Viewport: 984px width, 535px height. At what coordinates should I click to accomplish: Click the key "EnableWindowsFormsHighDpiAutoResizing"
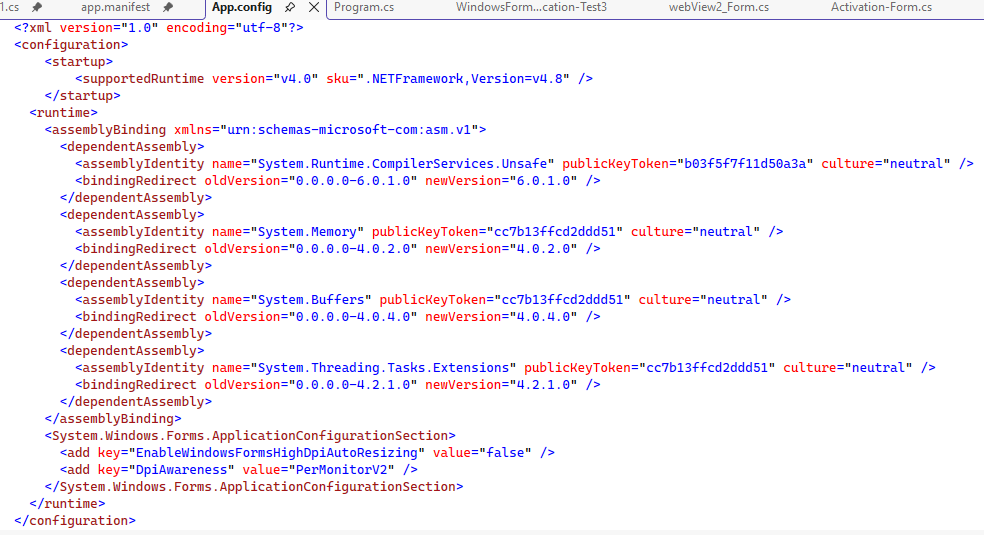(277, 452)
